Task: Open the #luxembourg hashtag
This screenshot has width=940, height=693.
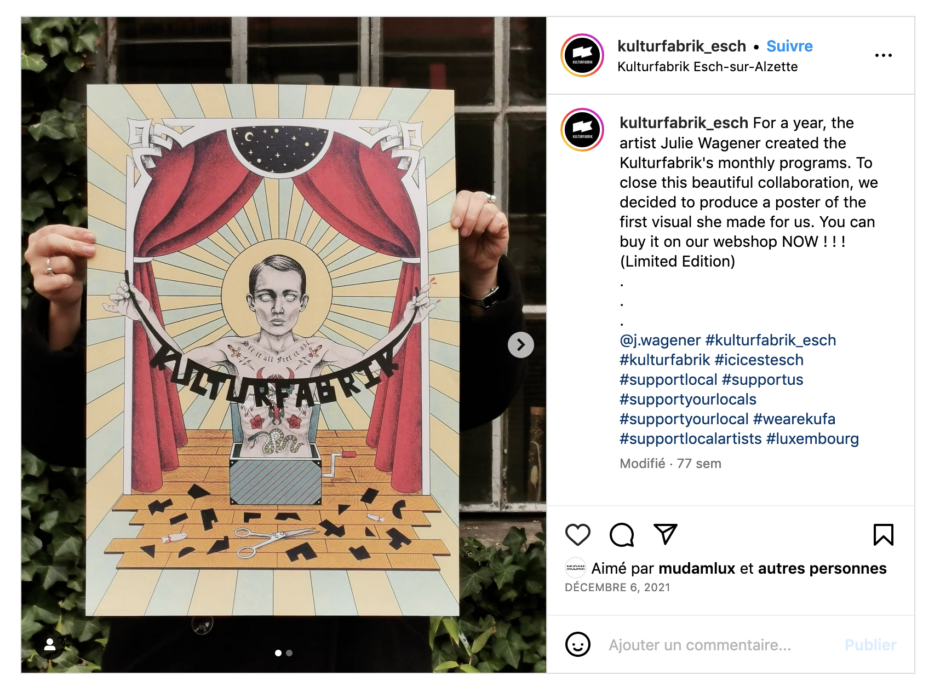Action: coord(812,439)
